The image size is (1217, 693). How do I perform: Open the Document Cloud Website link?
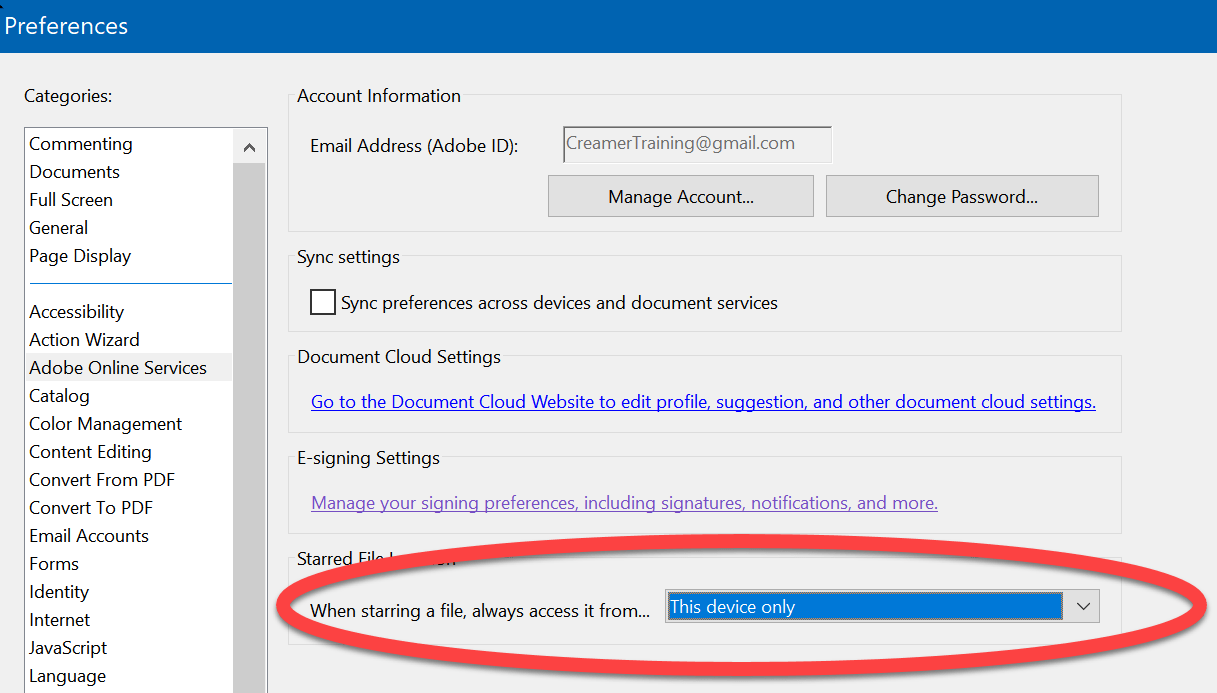[x=703, y=402]
